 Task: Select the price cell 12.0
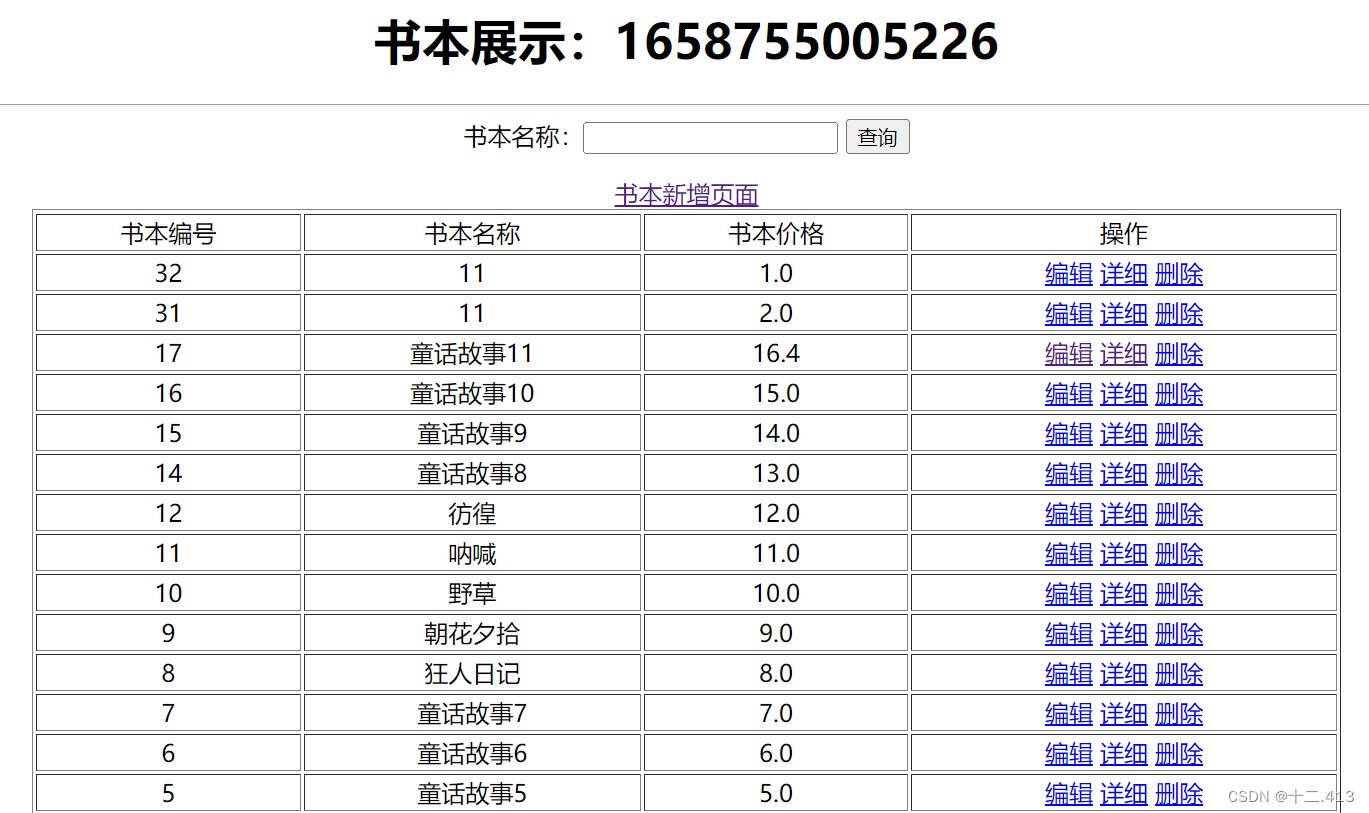(x=776, y=513)
